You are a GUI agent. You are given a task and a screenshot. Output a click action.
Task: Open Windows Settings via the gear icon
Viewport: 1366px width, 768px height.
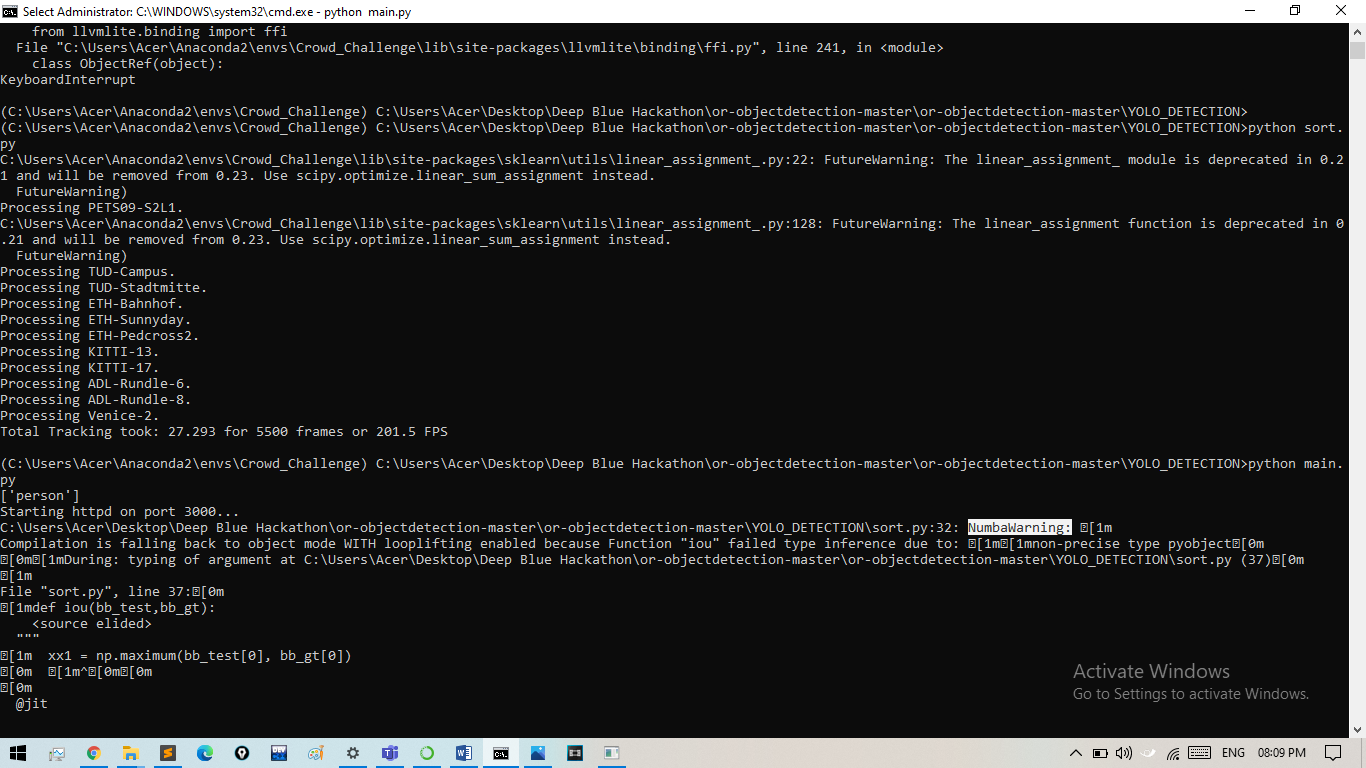[x=352, y=752]
